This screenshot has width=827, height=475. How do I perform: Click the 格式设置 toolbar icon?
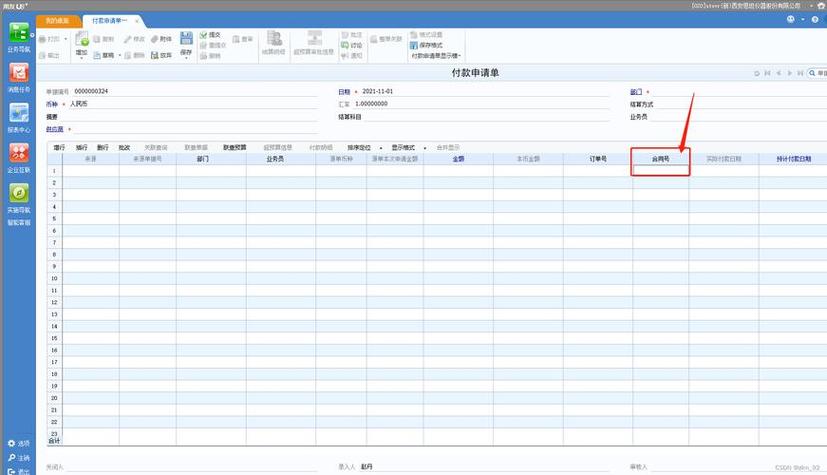tap(426, 35)
